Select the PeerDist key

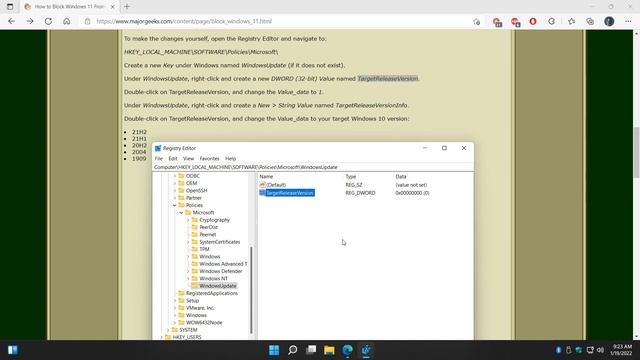click(x=208, y=227)
